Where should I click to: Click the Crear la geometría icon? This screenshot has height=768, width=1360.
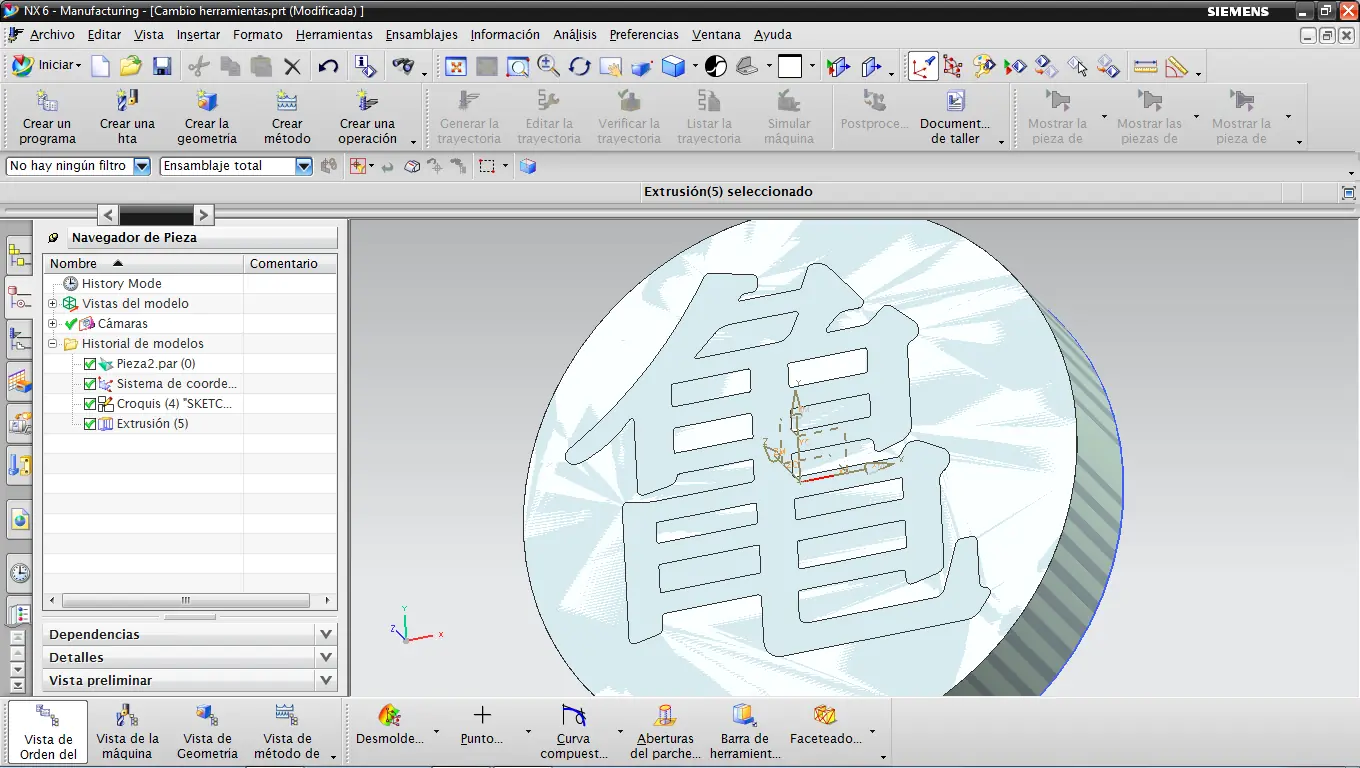(207, 102)
